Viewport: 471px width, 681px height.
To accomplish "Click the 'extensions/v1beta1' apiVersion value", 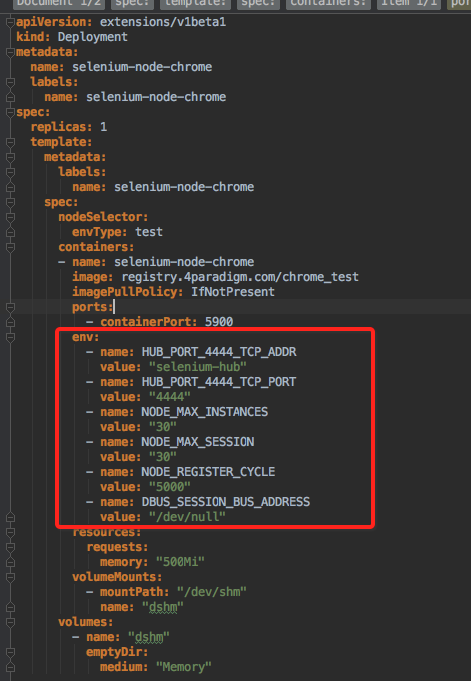I will point(163,22).
